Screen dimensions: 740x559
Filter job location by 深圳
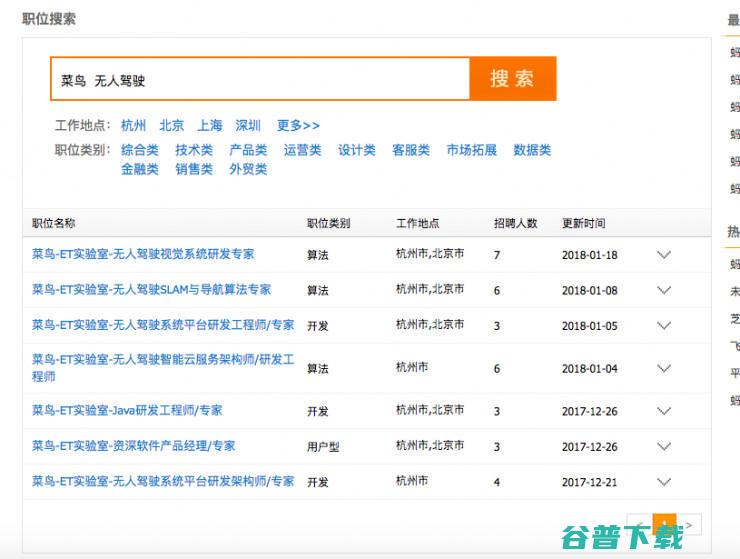pyautogui.click(x=248, y=126)
